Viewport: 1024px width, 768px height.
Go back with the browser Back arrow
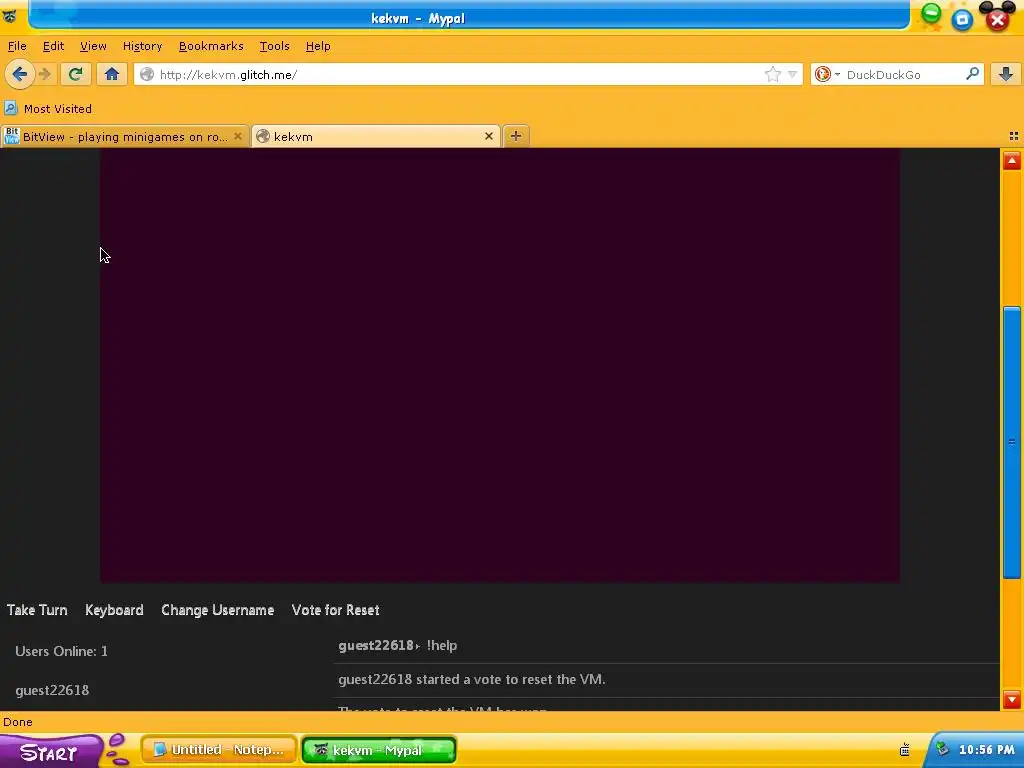tap(20, 74)
